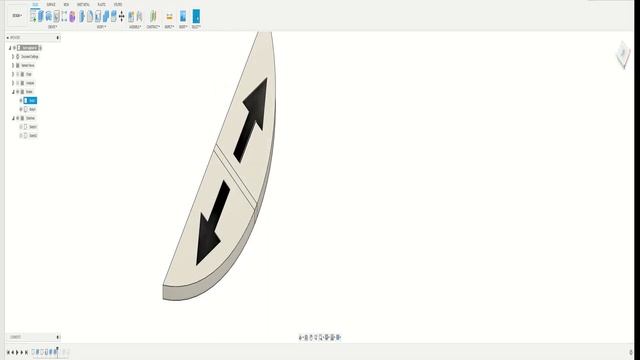
Task: Collapse the Bodies folder
Action: (13, 92)
